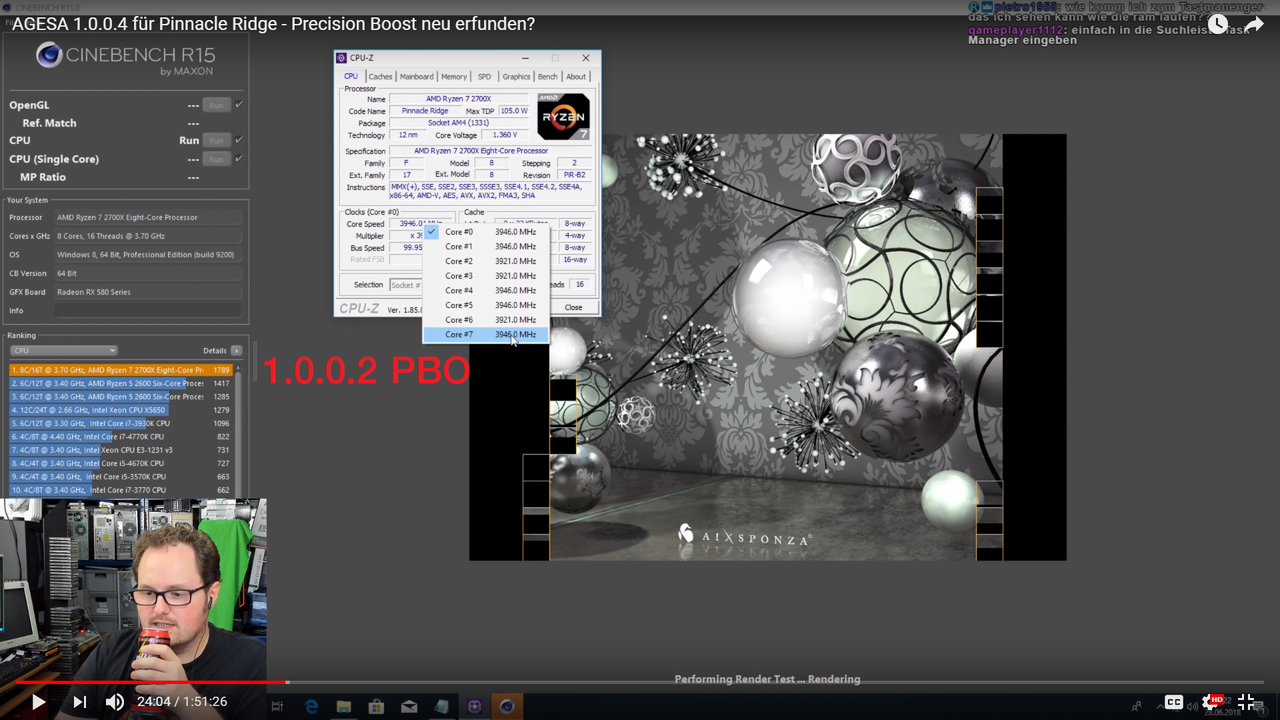The width and height of the screenshot is (1280, 720).
Task: Select the Core i5-3570K ranking row
Action: tap(121, 477)
